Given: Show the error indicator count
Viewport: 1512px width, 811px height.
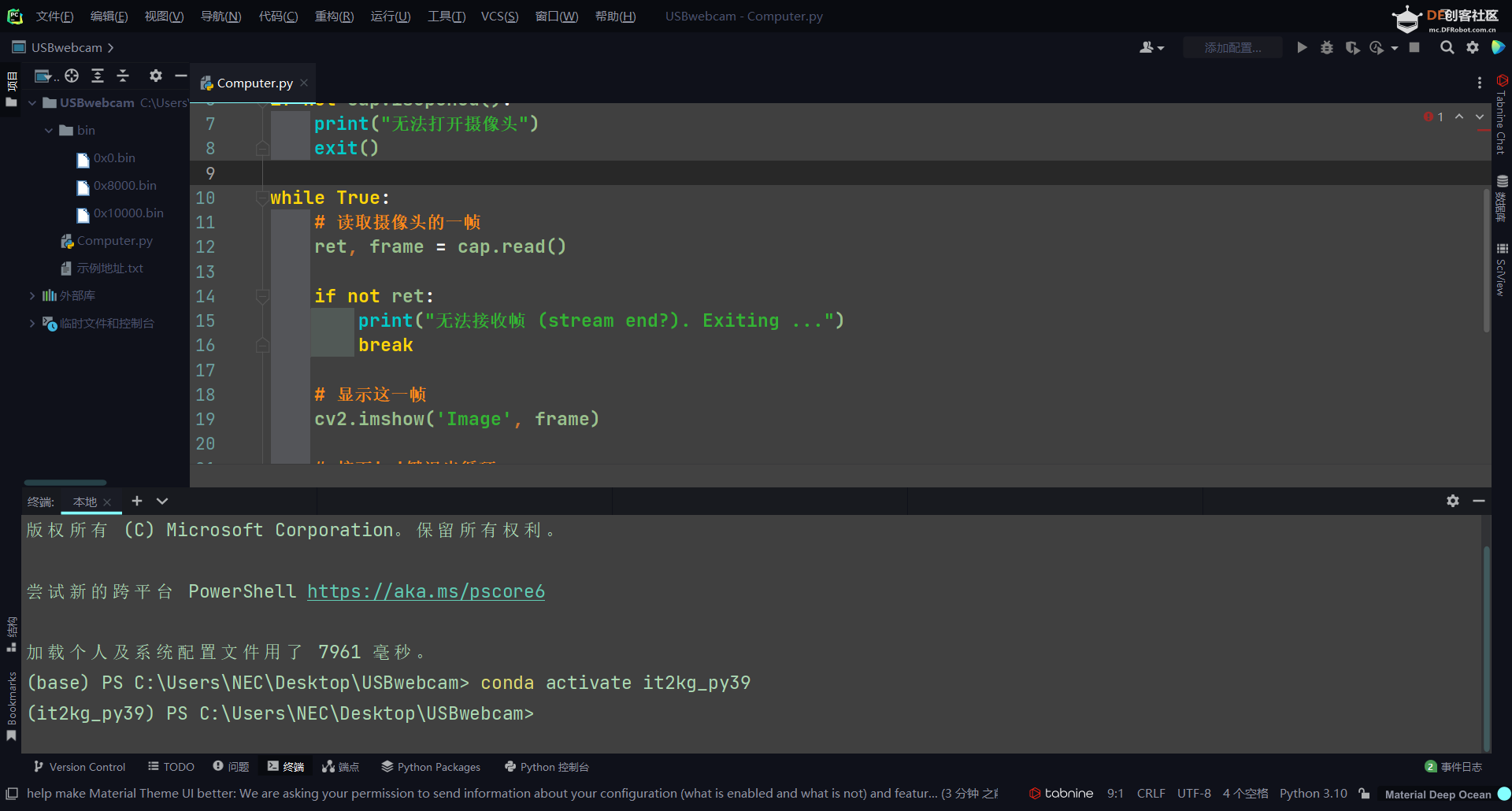Looking at the screenshot, I should 1434,117.
